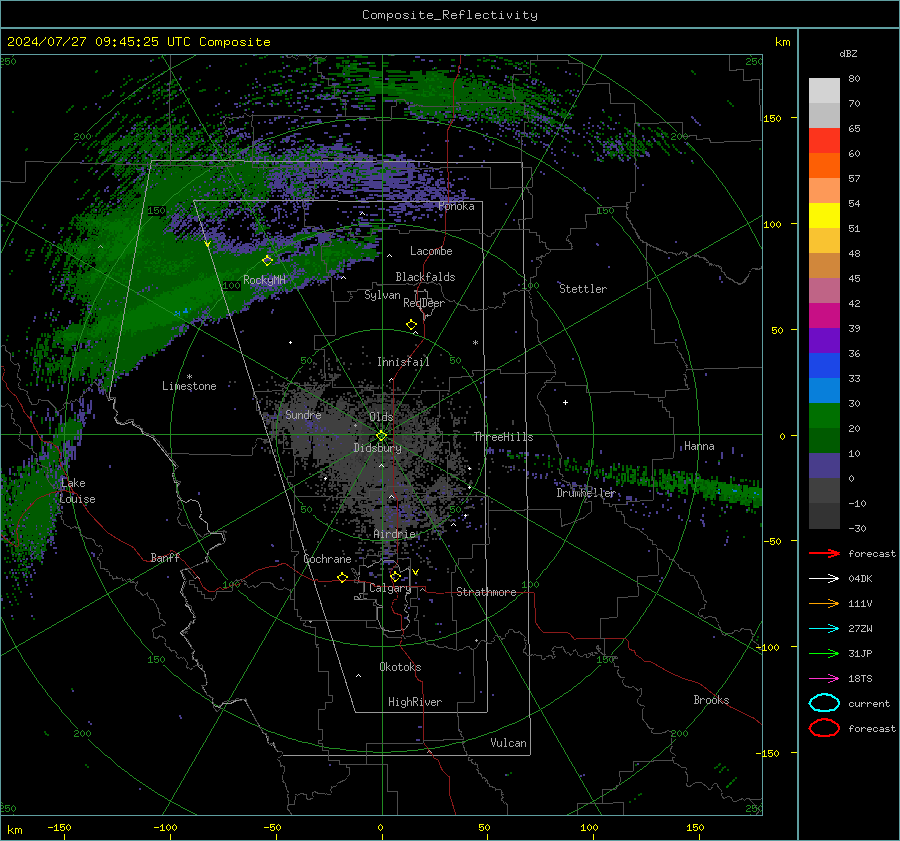Click the blue swatch between 36 and 33 dBZ

824,366
